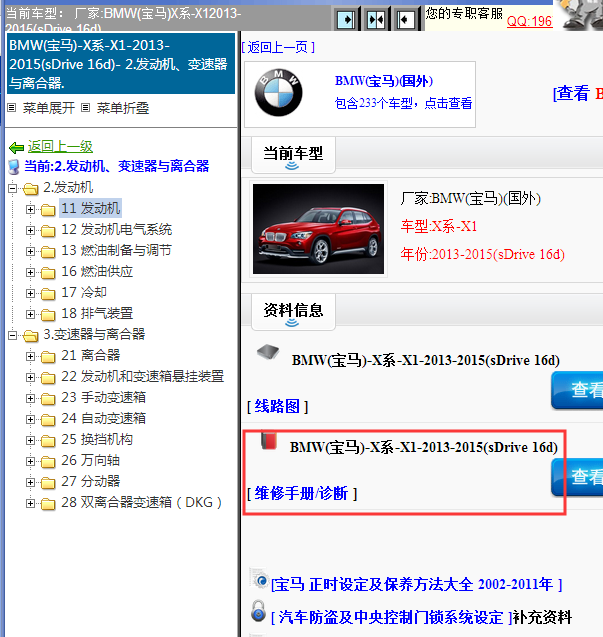
Task: Click the expand-right pane toolbar icon
Action: pyautogui.click(x=346, y=19)
